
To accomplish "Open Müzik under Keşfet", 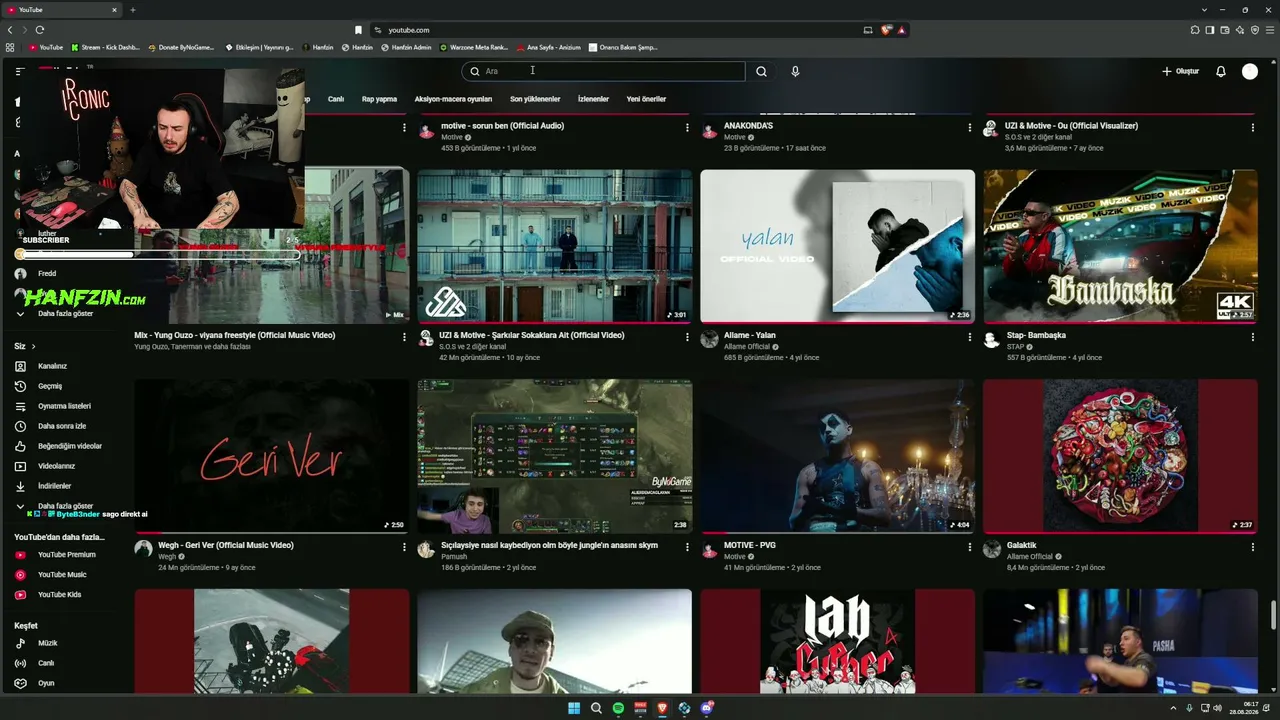I will [x=66, y=643].
